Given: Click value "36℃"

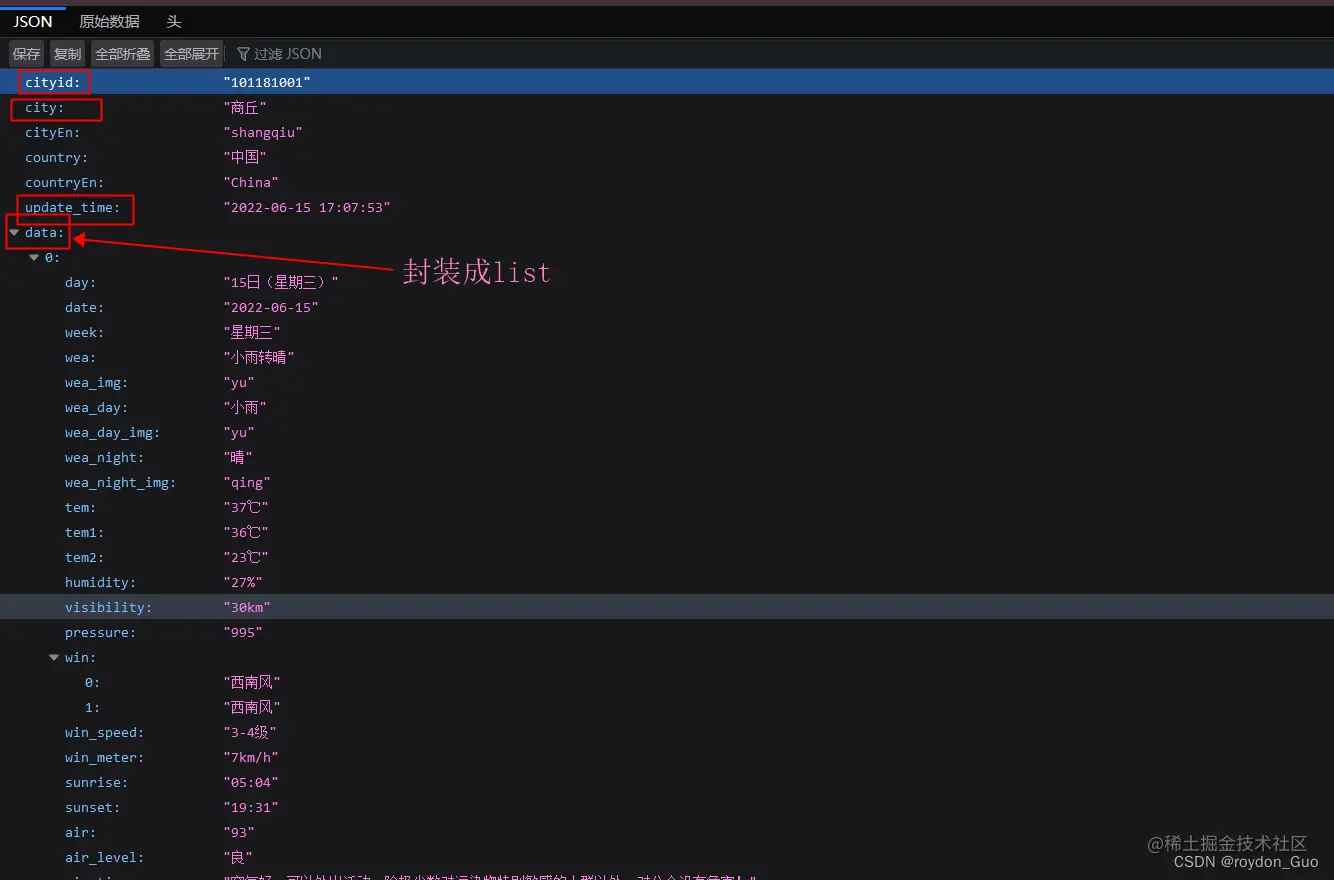Looking at the screenshot, I should (246, 532).
